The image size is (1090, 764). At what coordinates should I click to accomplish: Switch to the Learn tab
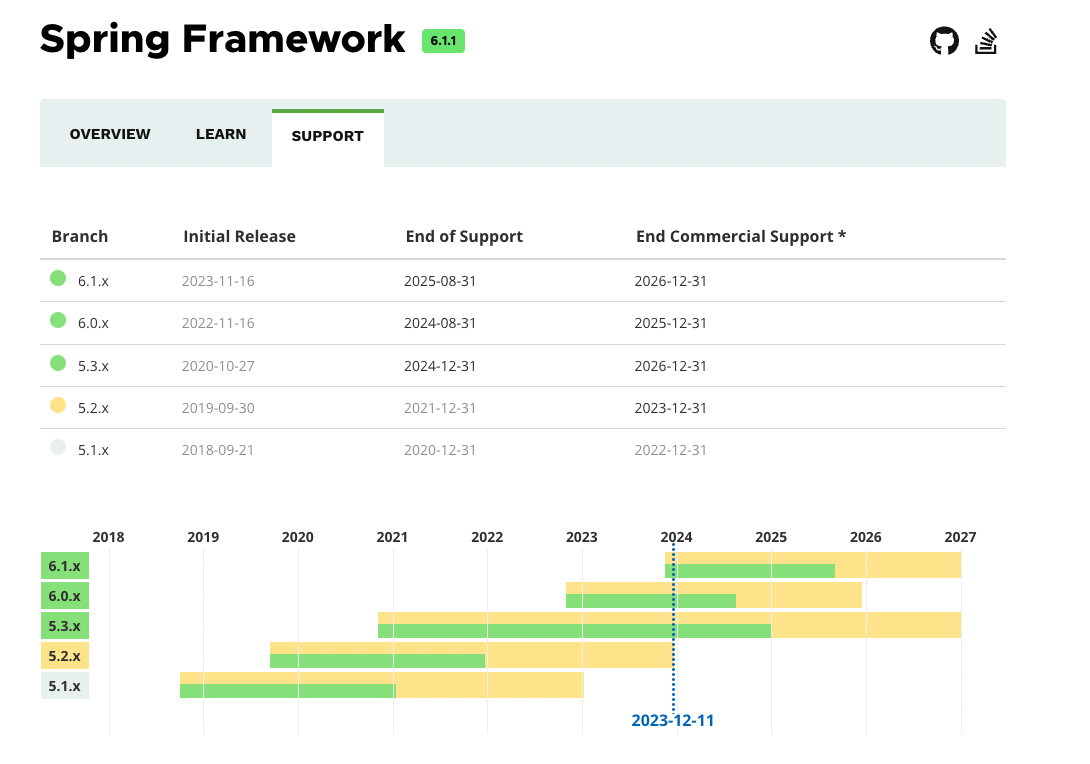pyautogui.click(x=221, y=134)
